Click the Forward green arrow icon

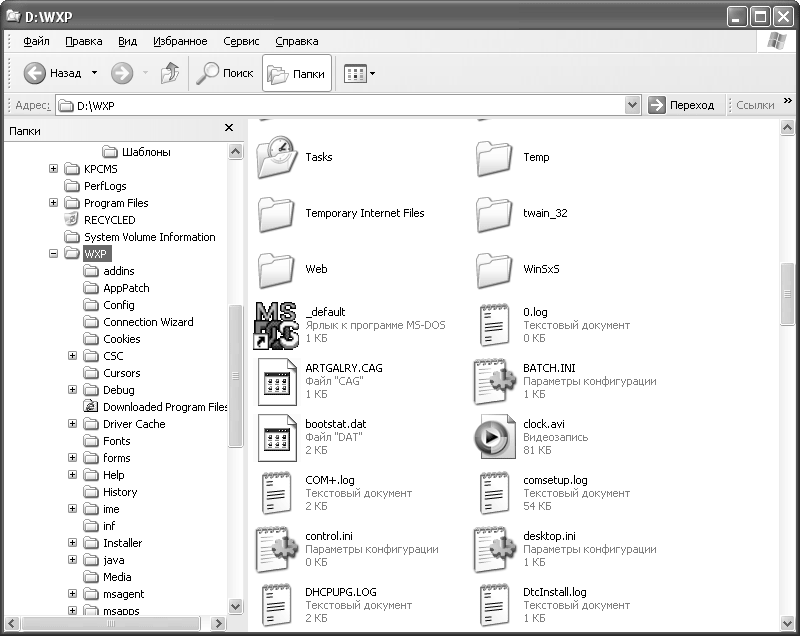[x=122, y=73]
